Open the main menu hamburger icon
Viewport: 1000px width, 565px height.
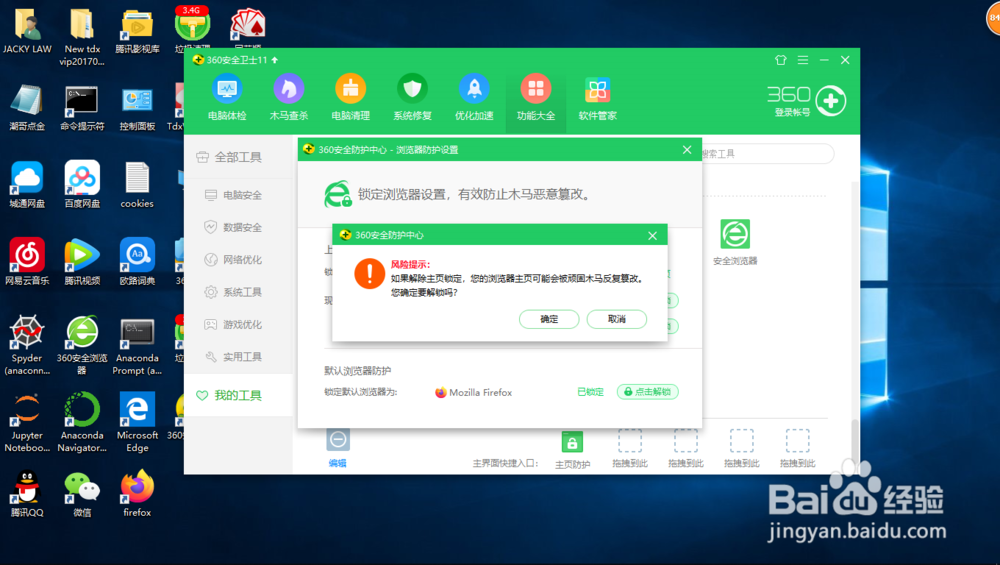803,60
